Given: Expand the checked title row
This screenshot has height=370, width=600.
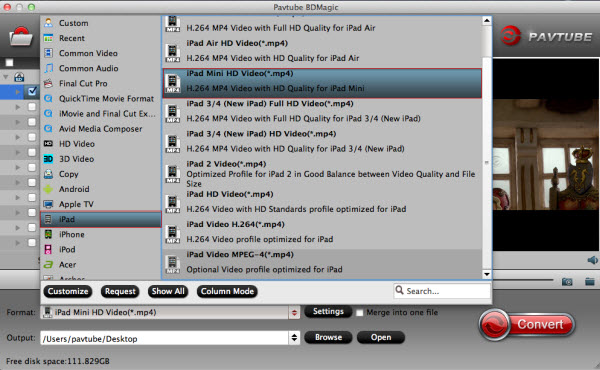Looking at the screenshot, I should [x=18, y=92].
